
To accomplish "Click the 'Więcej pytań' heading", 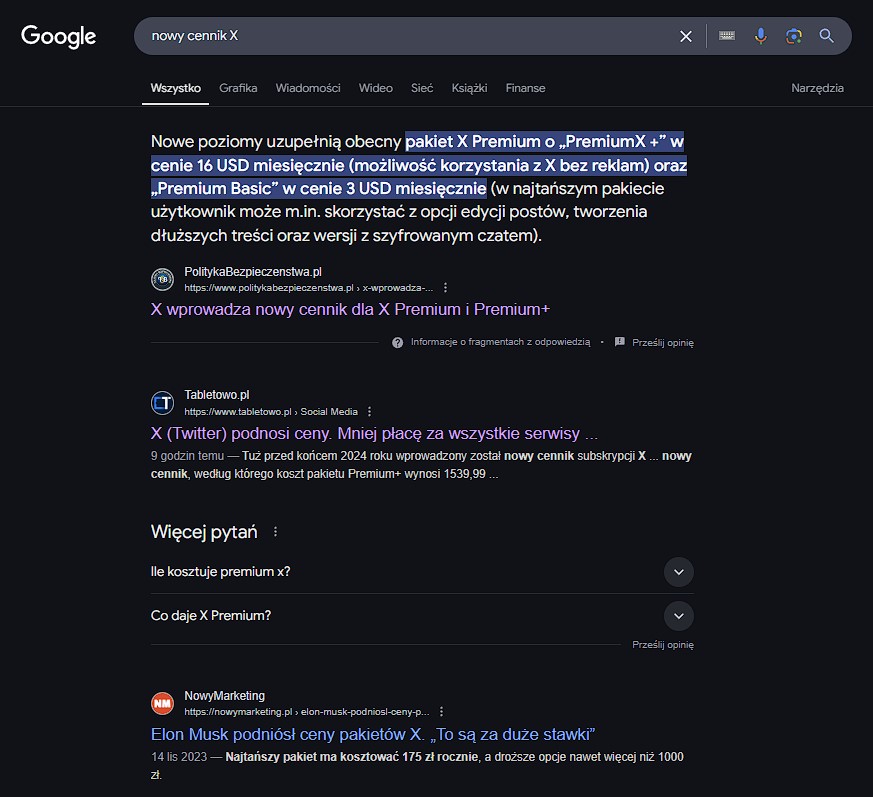I will click(x=204, y=532).
